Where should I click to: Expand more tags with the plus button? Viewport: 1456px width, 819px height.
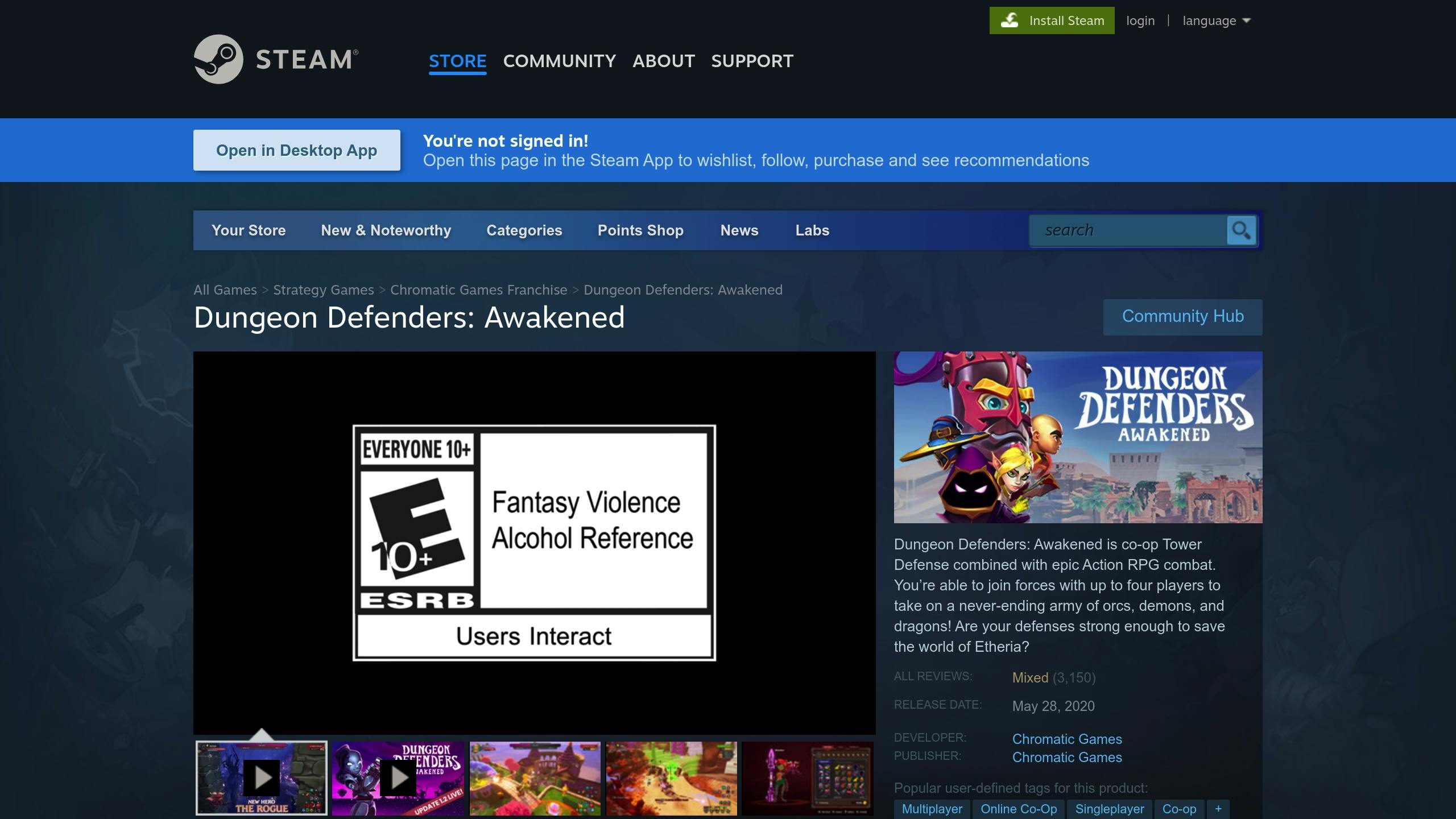[x=1218, y=808]
